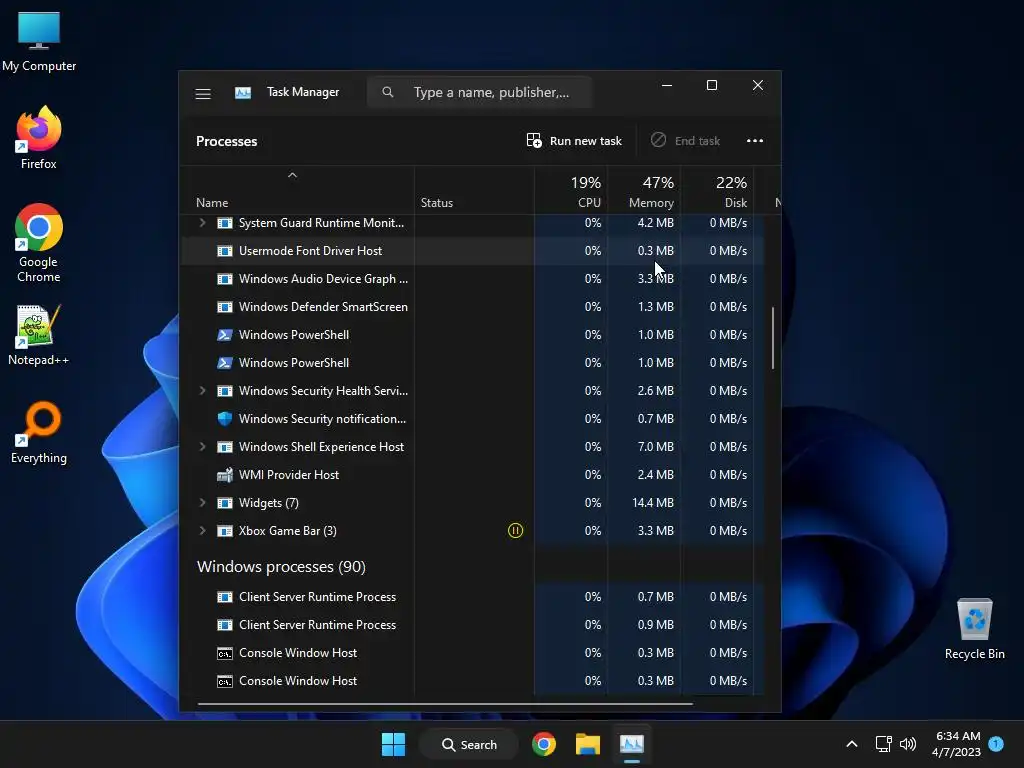Click the first Client Server Runtime Process icon
Screen dimensions: 1024x768
pyautogui.click(x=225, y=597)
